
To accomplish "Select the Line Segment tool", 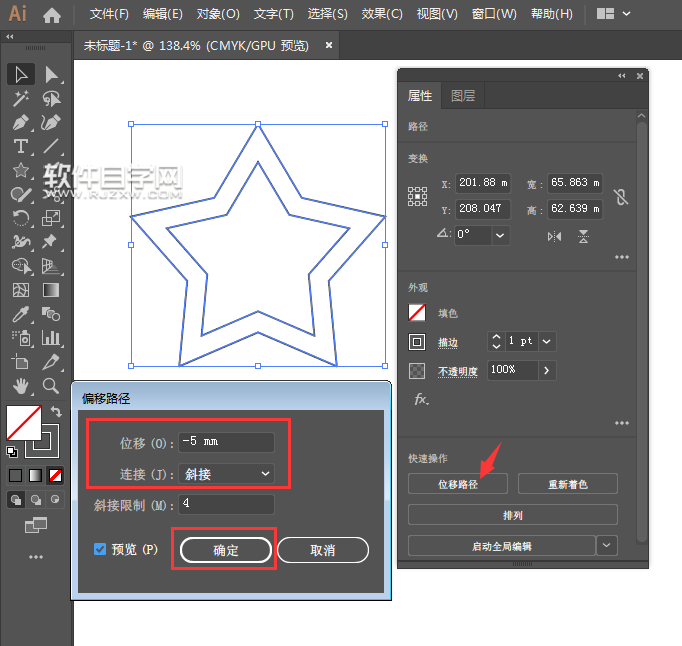I will (51, 146).
